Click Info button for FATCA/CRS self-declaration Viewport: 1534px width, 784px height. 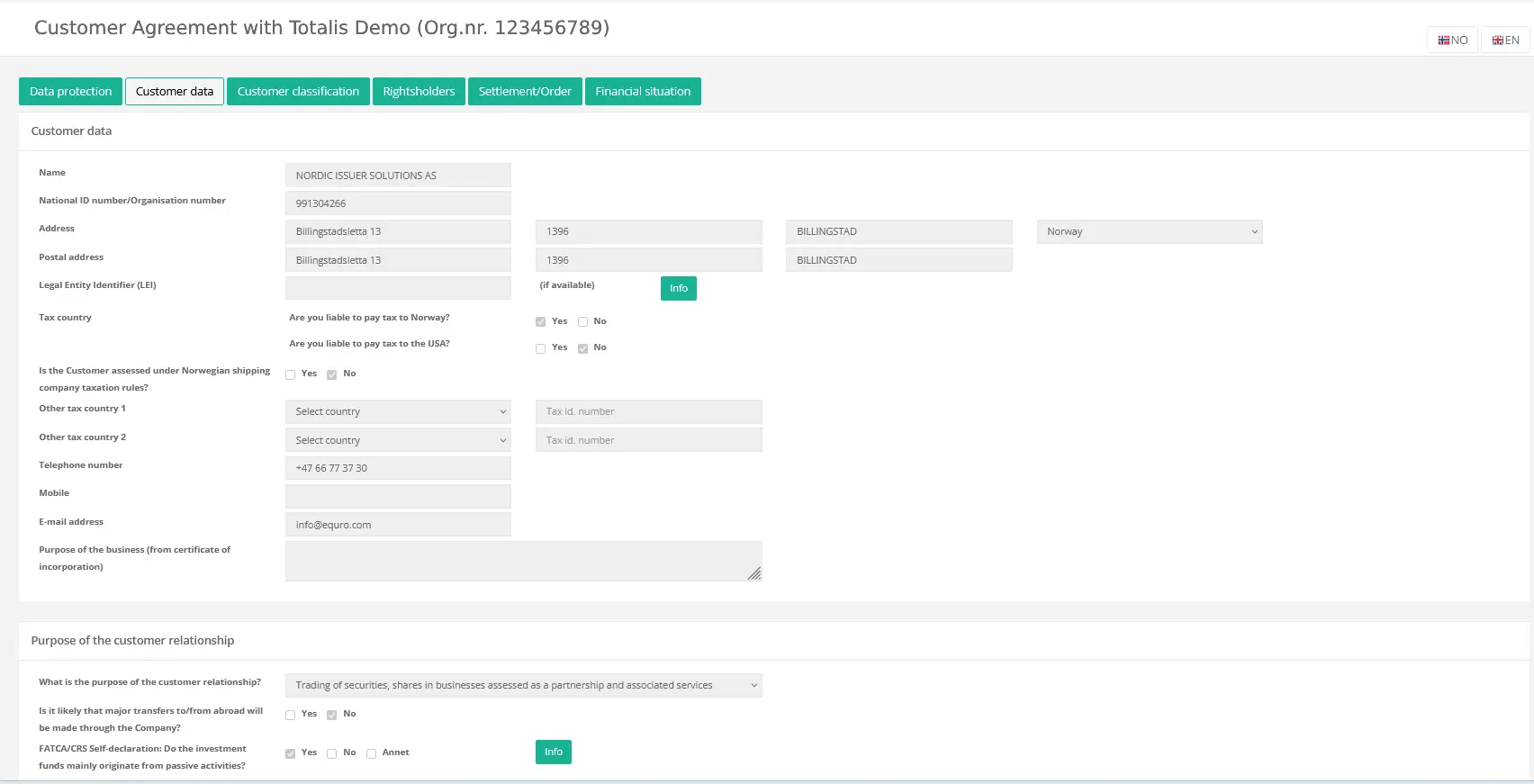click(x=553, y=752)
